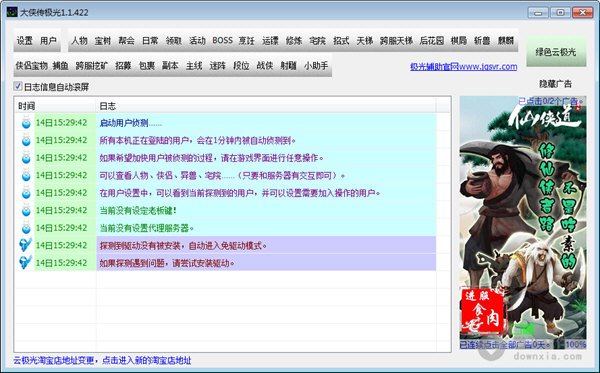Click the 仙侠道 game advertisement image
This screenshot has height=373, width=600.
click(x=523, y=222)
